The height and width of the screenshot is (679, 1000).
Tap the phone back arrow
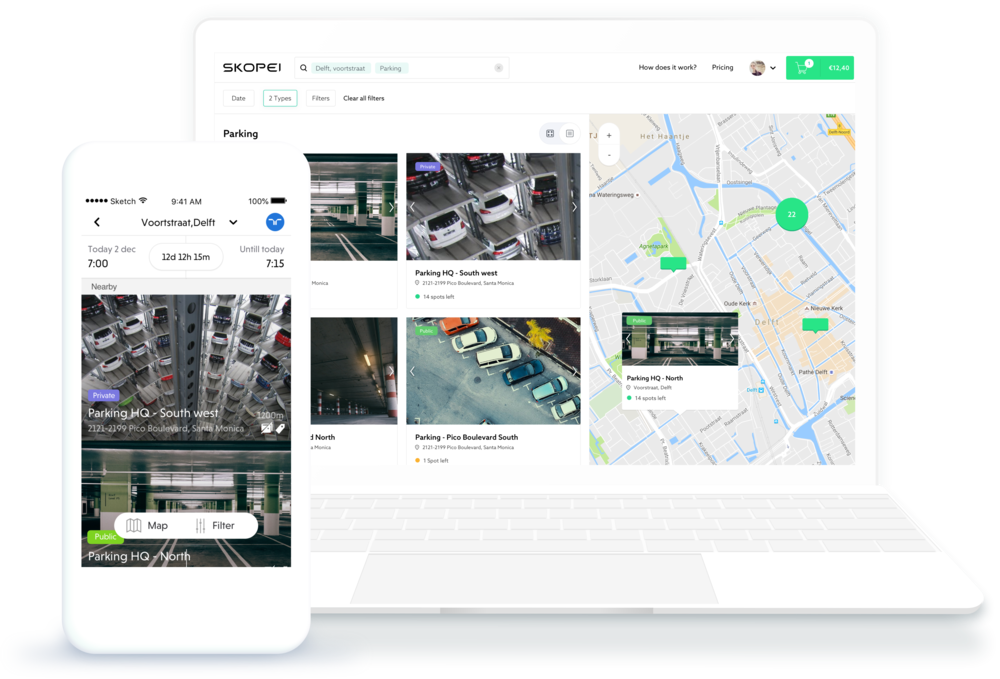click(x=97, y=222)
